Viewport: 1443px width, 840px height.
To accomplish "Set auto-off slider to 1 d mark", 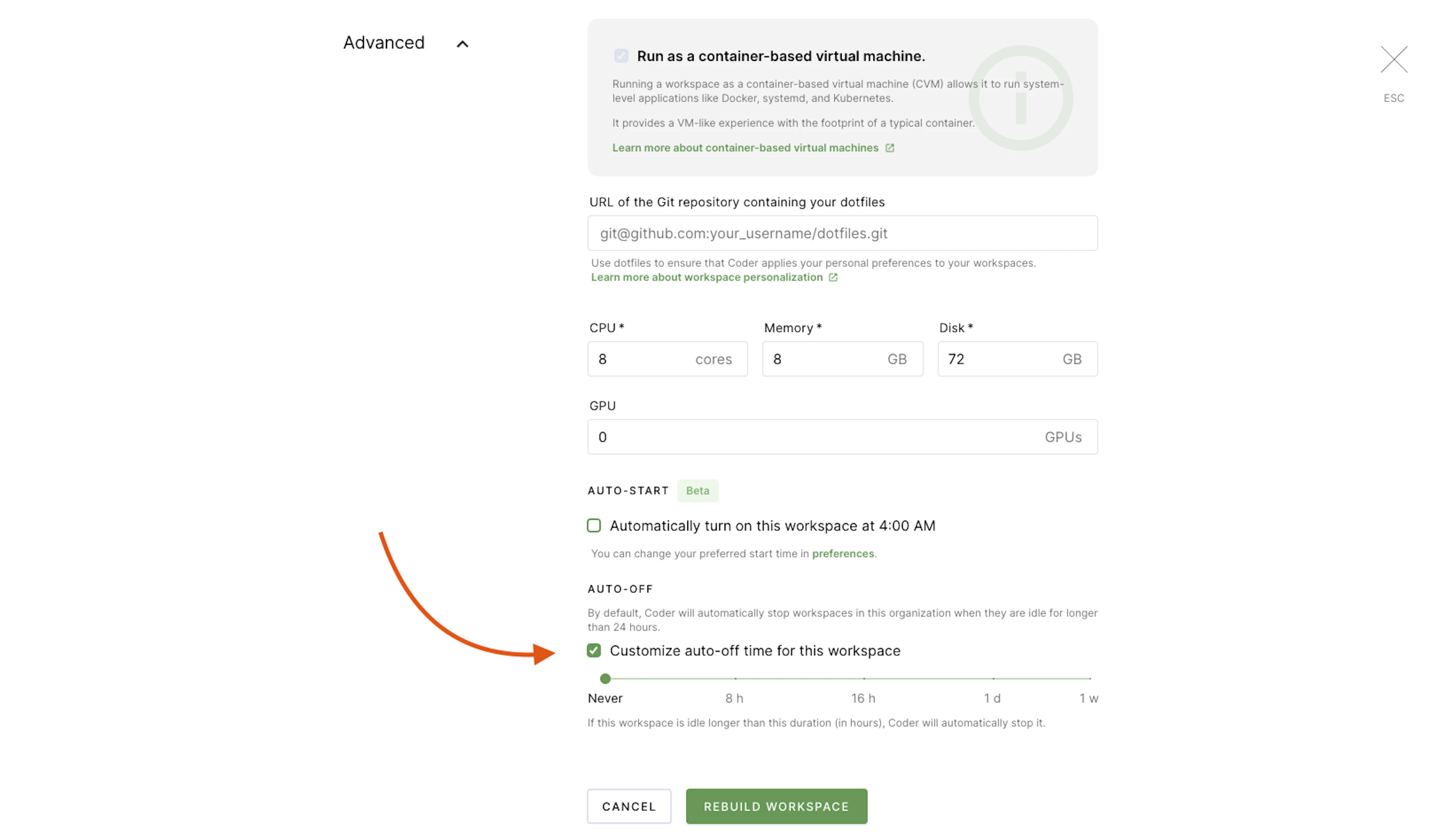I will 993,678.
